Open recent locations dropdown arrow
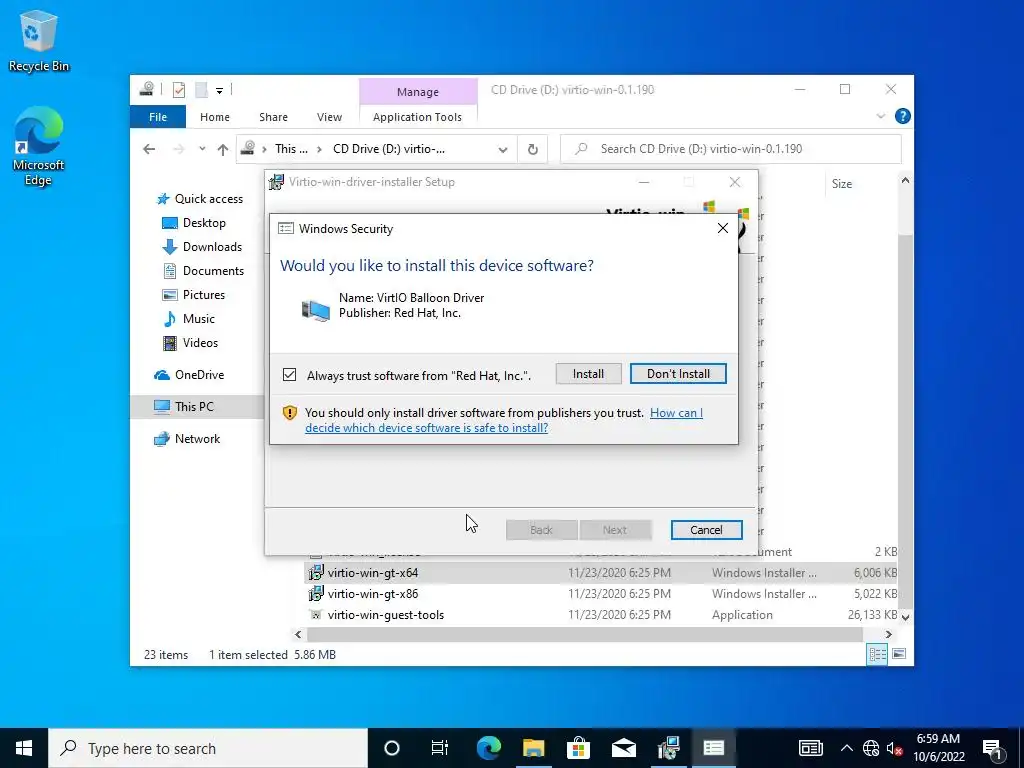 pyautogui.click(x=202, y=149)
